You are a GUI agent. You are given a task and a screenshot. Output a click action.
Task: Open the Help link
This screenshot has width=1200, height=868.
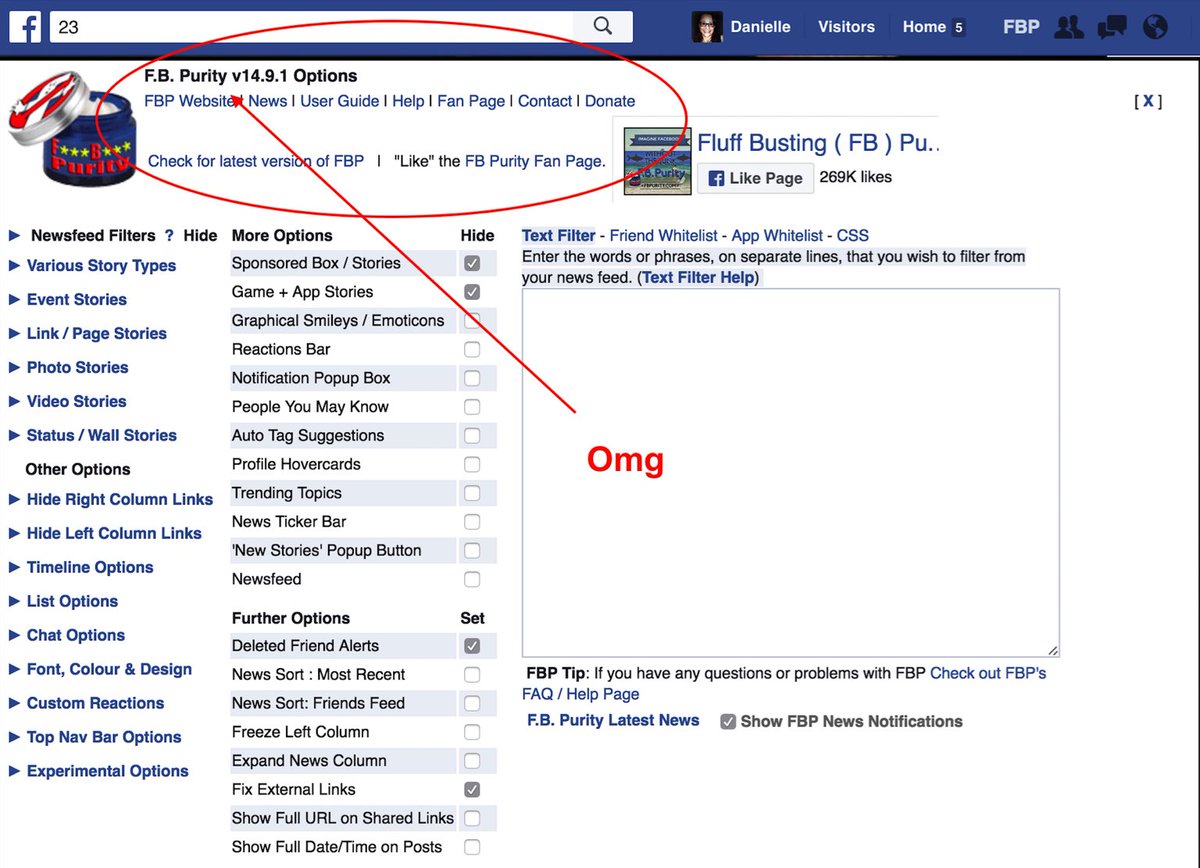[408, 101]
